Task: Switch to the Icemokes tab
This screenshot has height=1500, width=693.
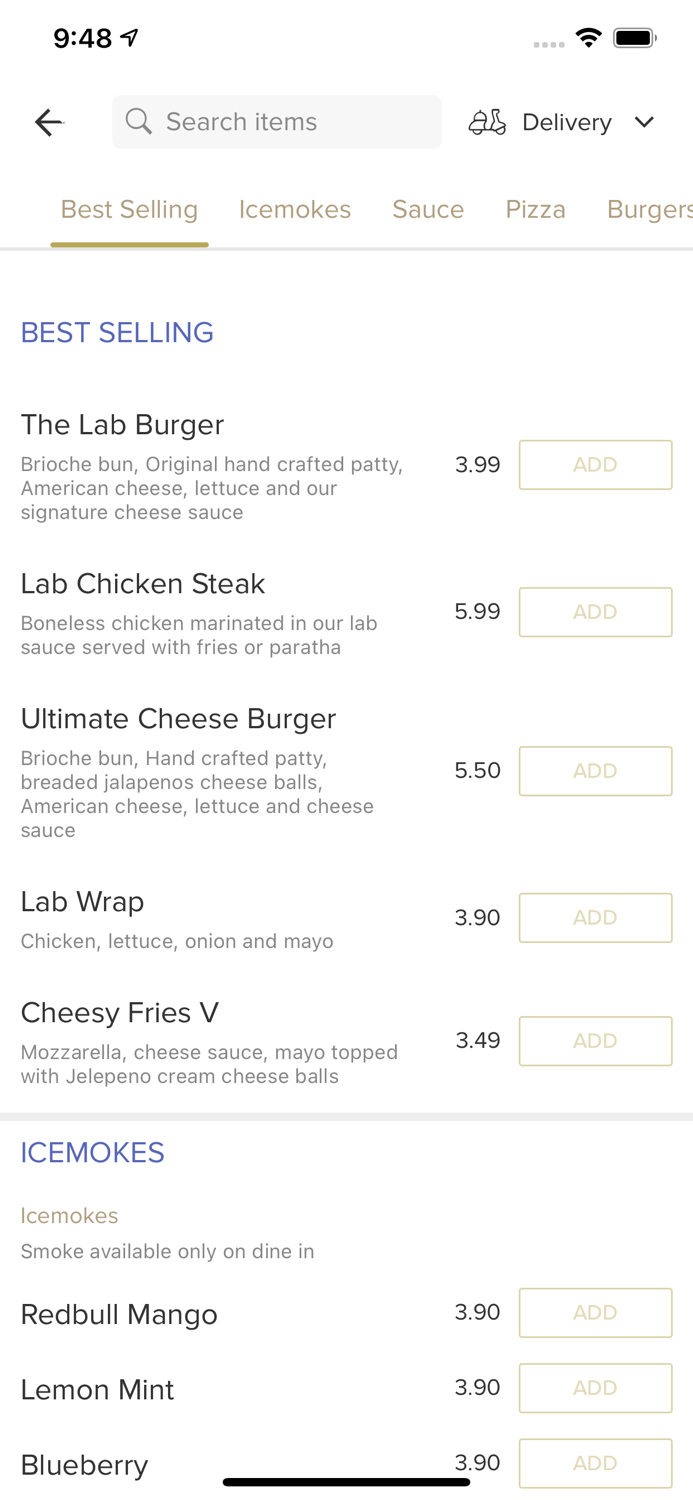Action: (295, 210)
